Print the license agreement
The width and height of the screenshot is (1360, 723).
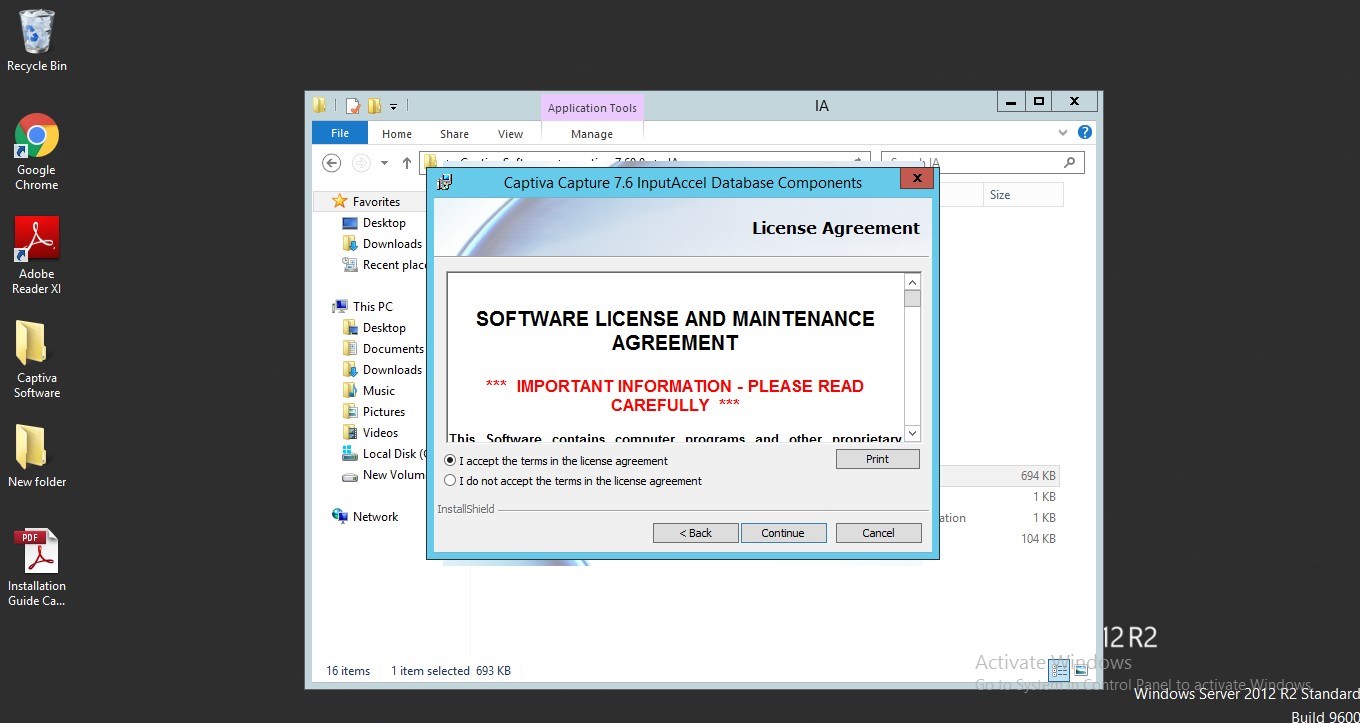(x=877, y=458)
